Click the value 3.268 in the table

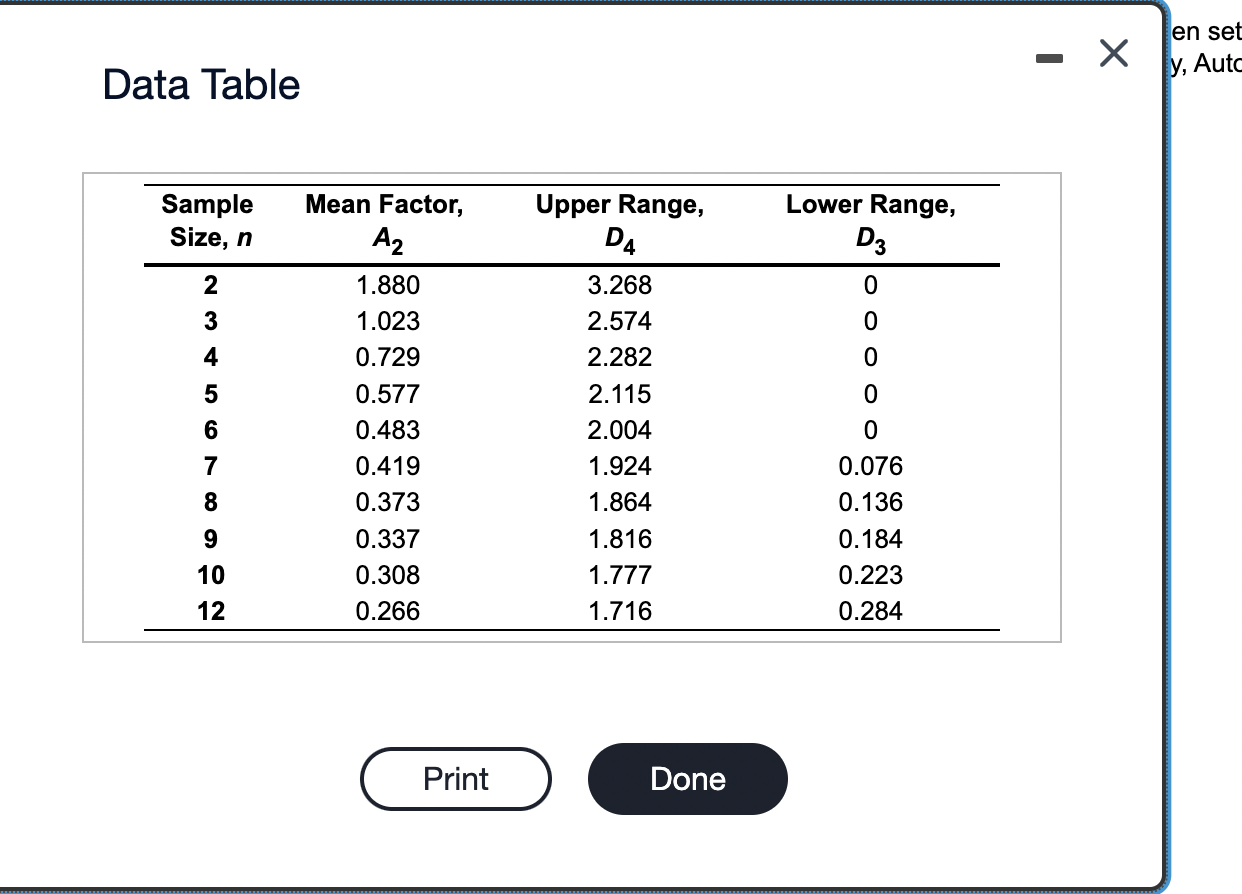point(620,285)
